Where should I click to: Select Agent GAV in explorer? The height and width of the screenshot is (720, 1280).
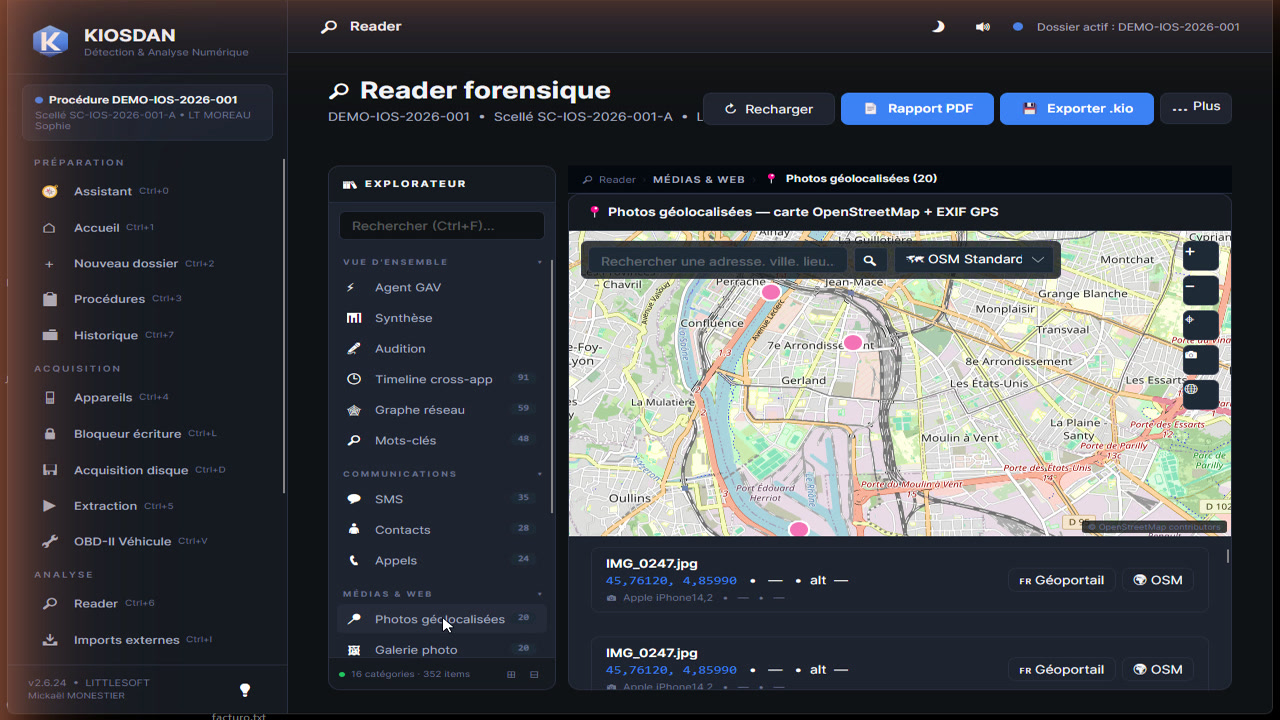pyautogui.click(x=440, y=287)
